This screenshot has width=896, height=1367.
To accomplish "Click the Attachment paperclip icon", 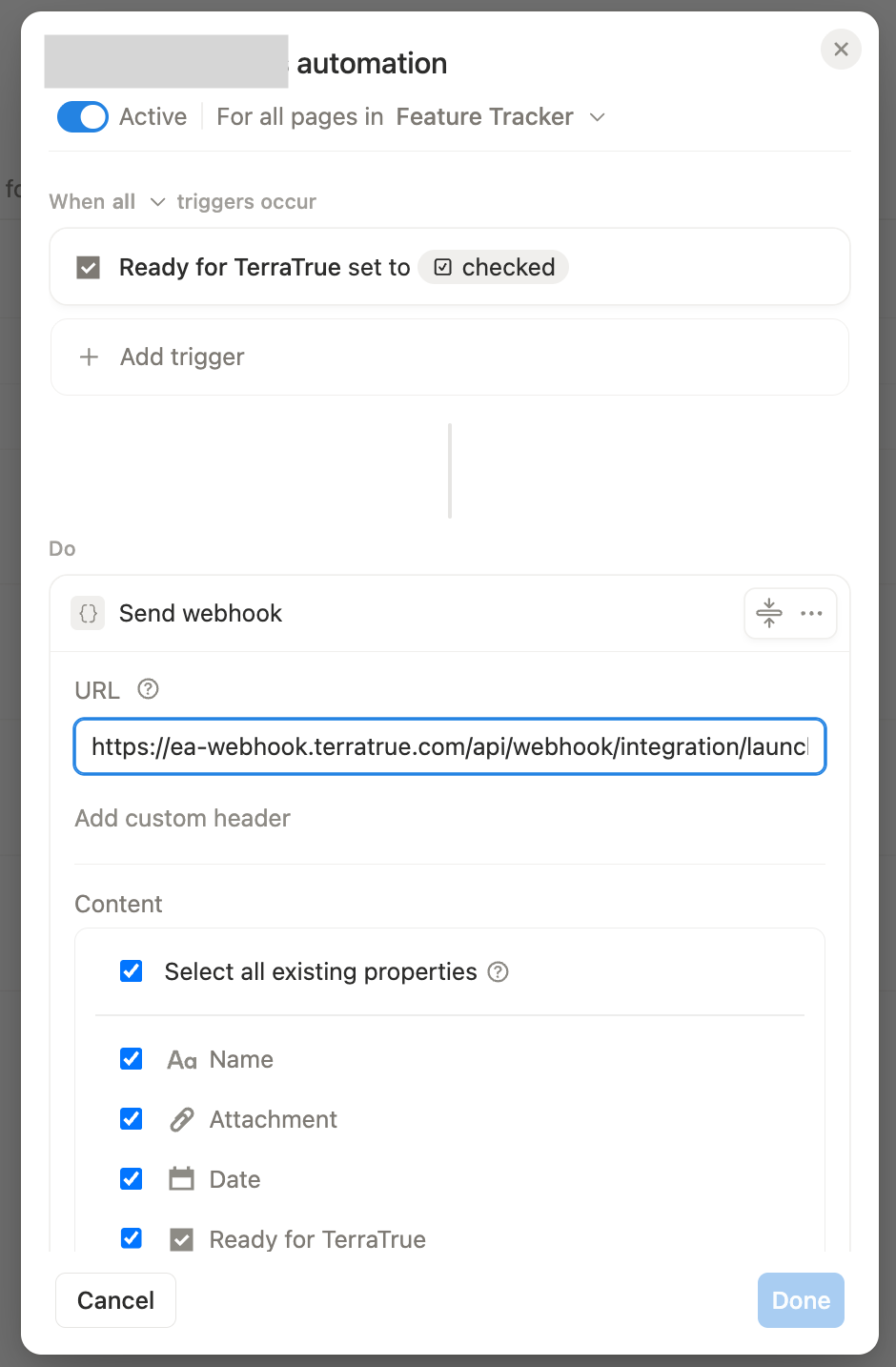I will 181,1119.
